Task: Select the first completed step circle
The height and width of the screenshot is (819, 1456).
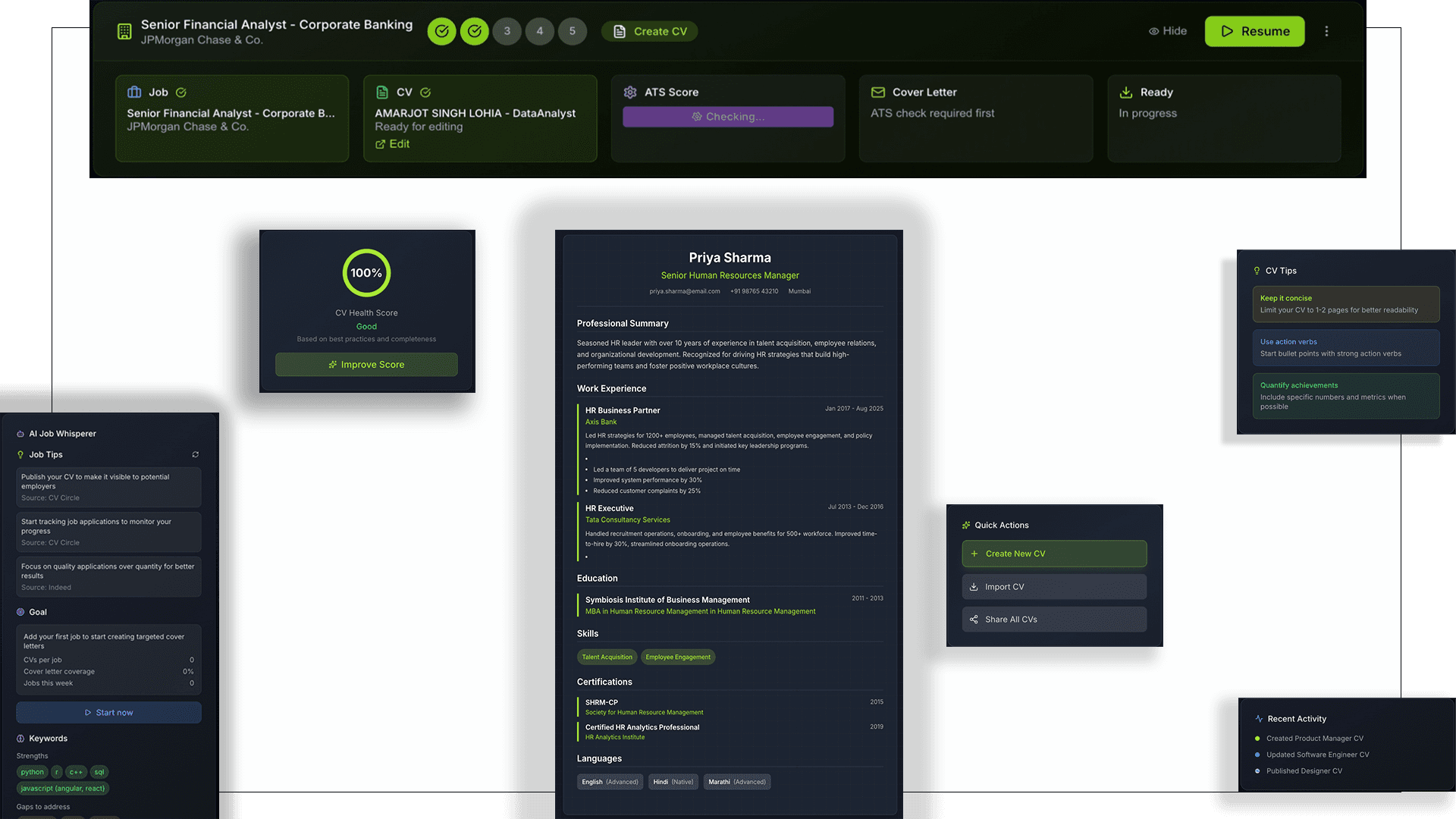Action: click(x=441, y=31)
